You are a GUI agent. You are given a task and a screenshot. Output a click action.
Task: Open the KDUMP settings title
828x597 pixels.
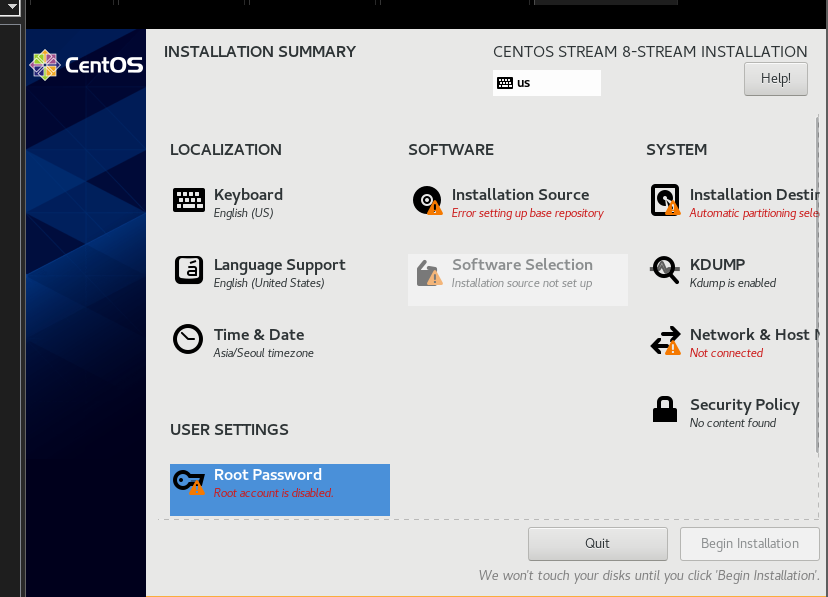pos(717,264)
